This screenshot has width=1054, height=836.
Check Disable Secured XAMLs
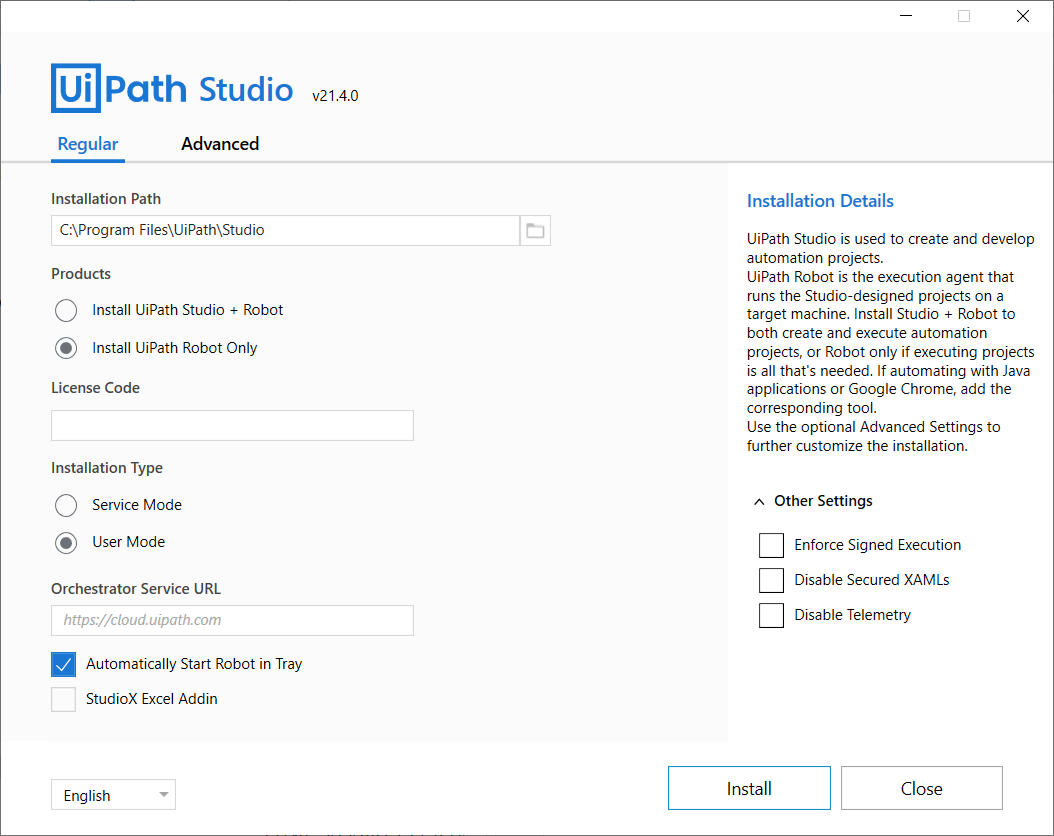771,580
